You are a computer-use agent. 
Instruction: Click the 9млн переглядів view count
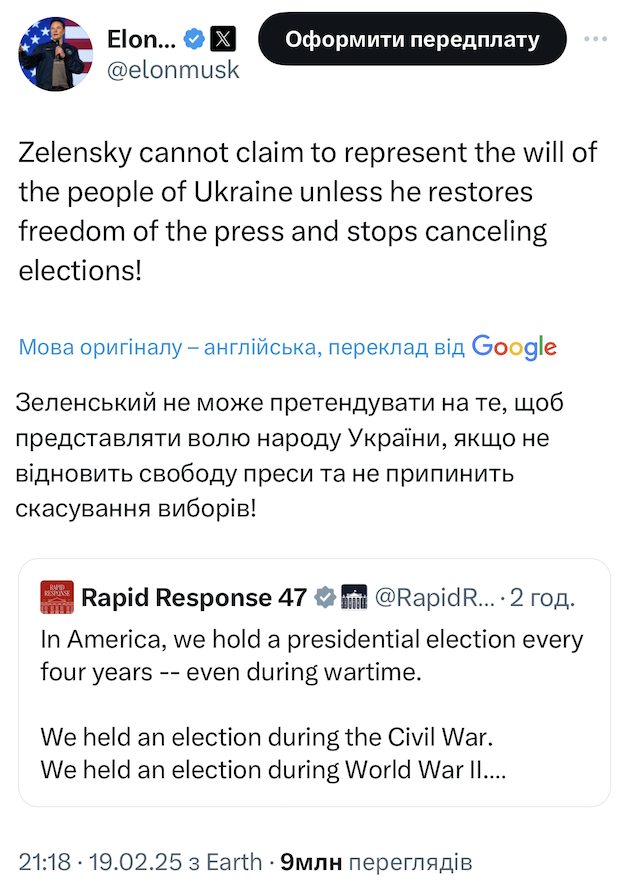tap(375, 861)
